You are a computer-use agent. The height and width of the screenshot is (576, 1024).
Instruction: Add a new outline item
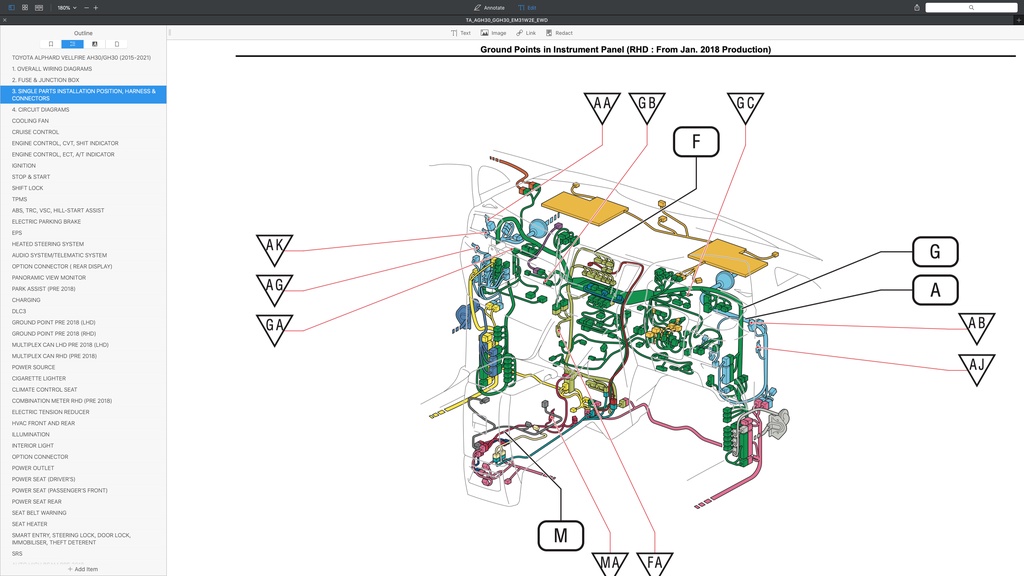[x=83, y=569]
